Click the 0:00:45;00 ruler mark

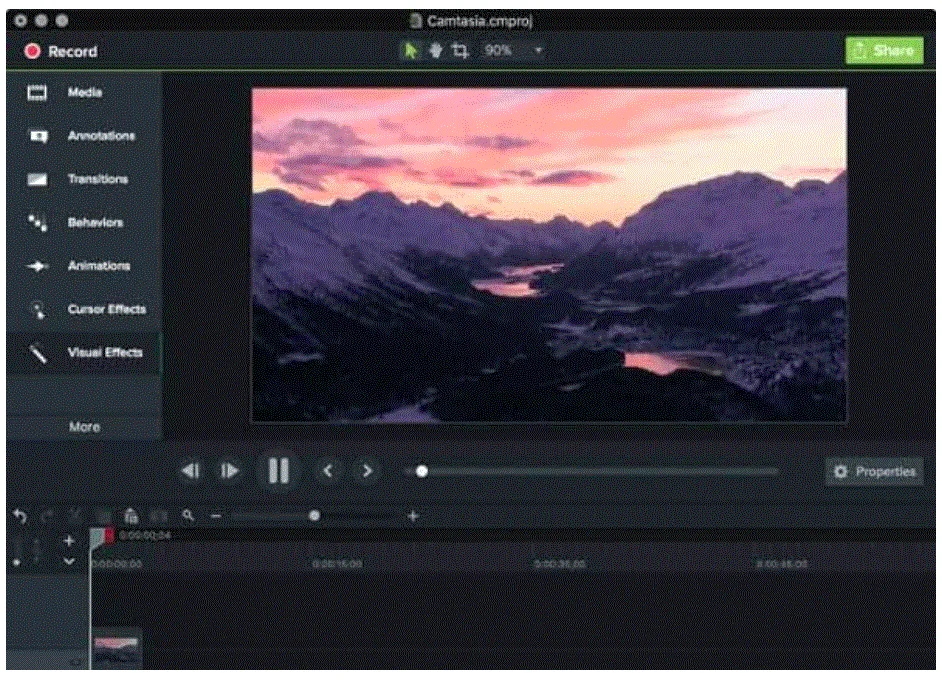point(782,564)
